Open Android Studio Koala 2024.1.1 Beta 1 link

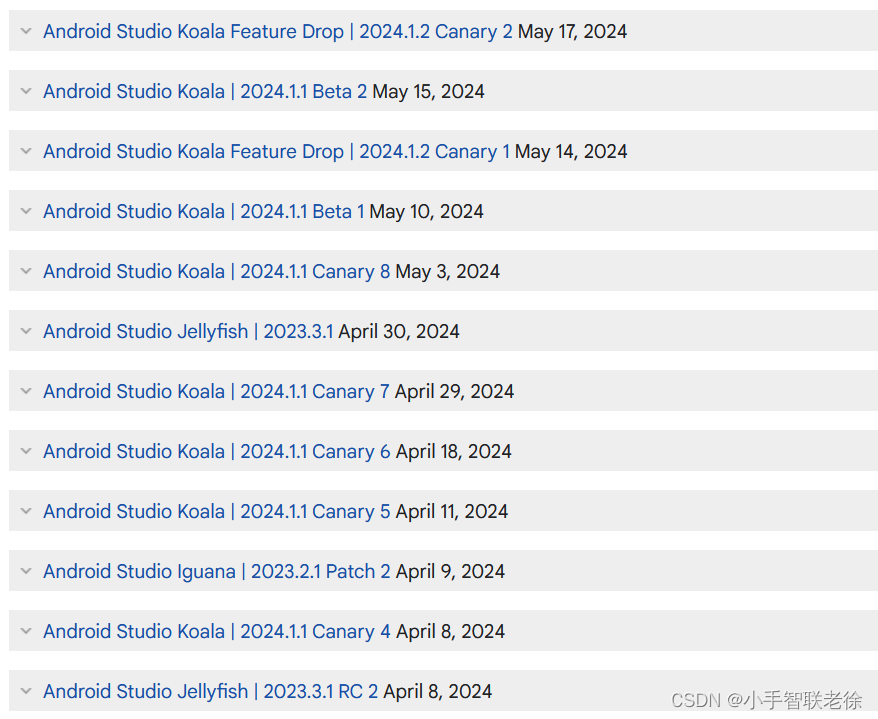204,211
